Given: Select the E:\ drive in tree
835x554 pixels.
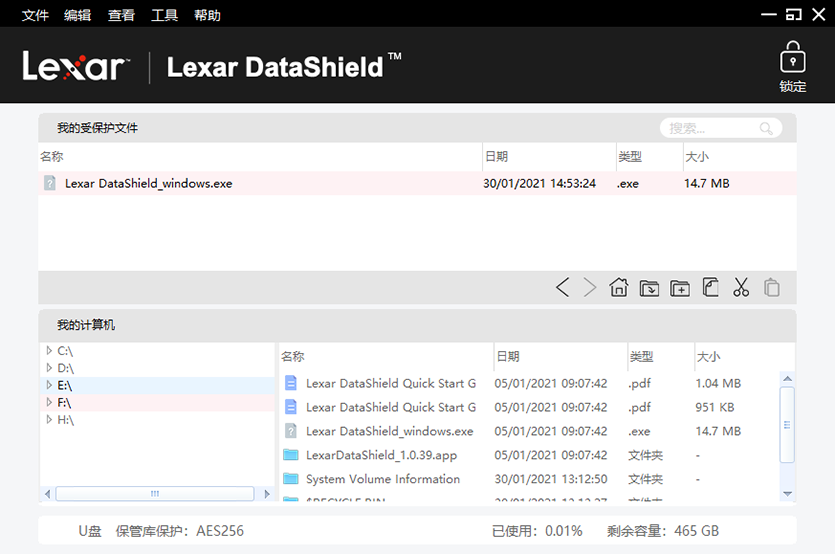Looking at the screenshot, I should click(x=64, y=385).
